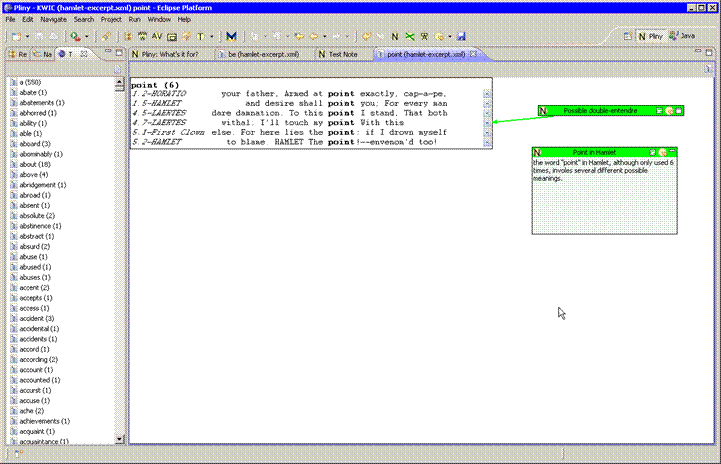Click the word list scrollbar down arrow
This screenshot has height=464, width=721.
120,439
